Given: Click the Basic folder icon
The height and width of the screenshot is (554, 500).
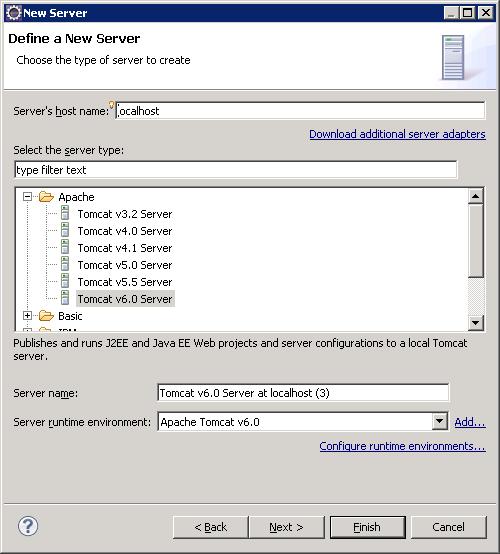Looking at the screenshot, I should 46,315.
